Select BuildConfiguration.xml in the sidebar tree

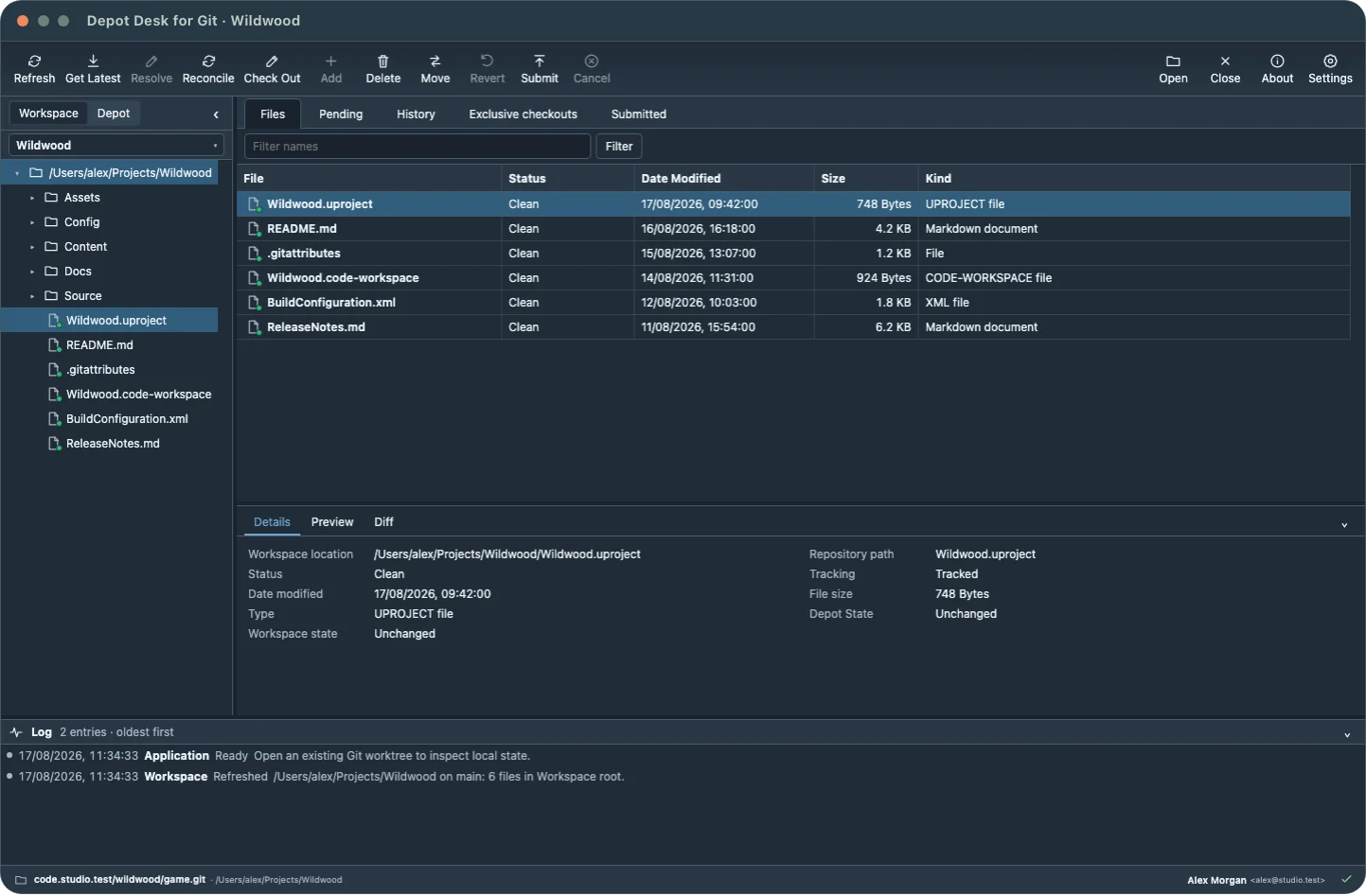(110, 419)
